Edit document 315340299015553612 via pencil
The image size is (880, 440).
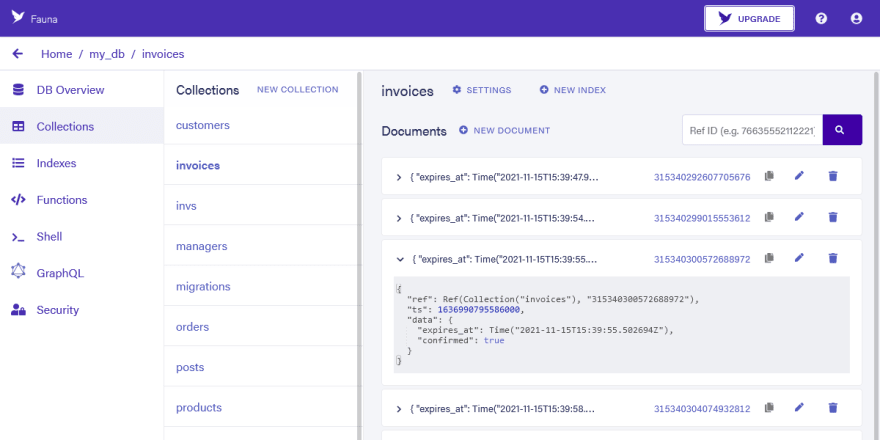799,217
